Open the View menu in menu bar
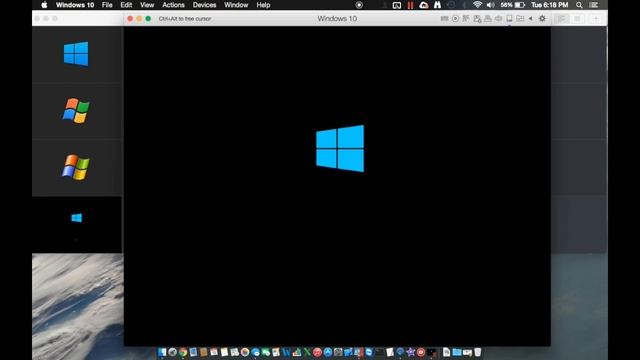The height and width of the screenshot is (360, 640). (147, 5)
